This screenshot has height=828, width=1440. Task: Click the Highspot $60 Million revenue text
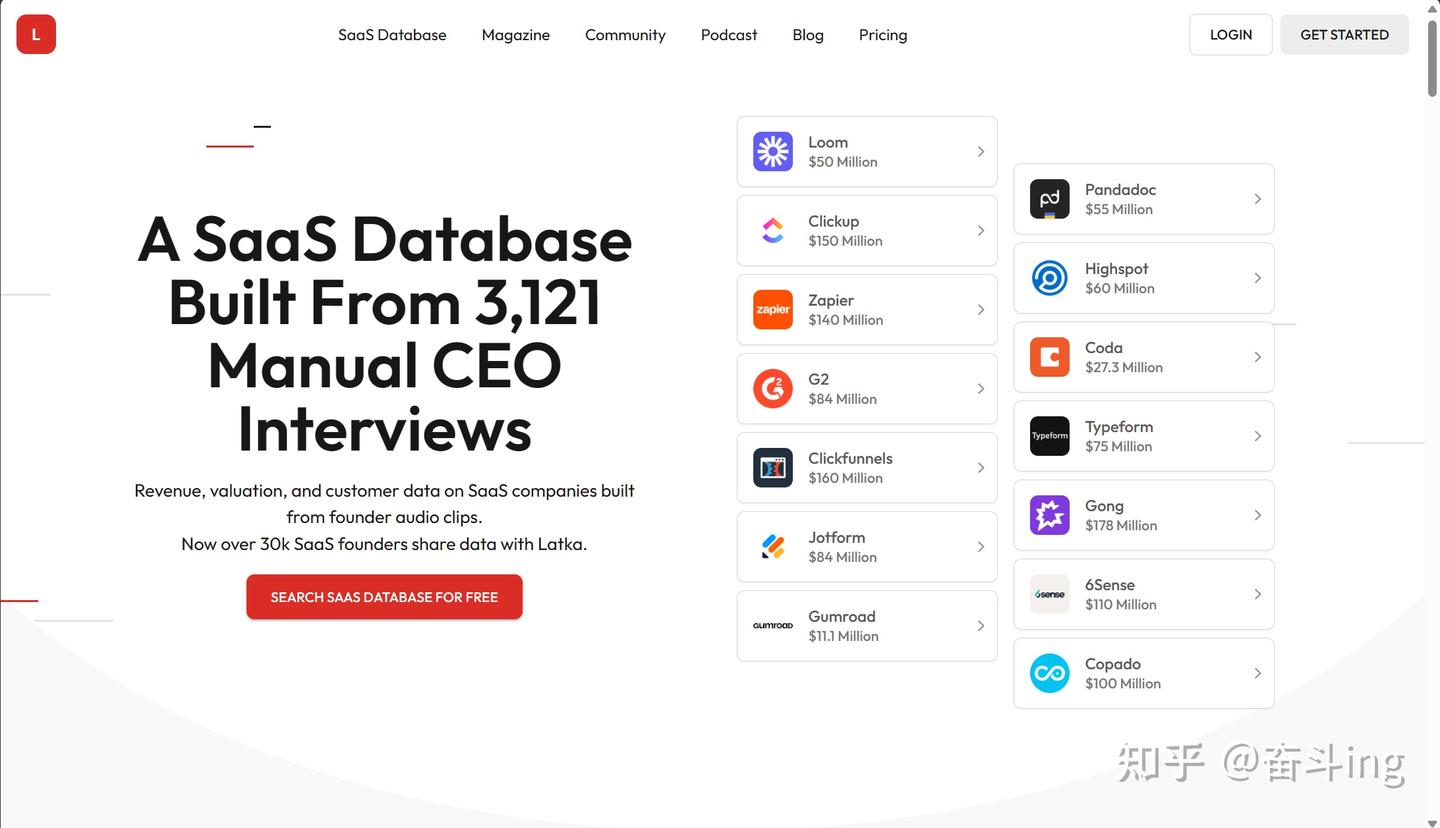click(1120, 288)
